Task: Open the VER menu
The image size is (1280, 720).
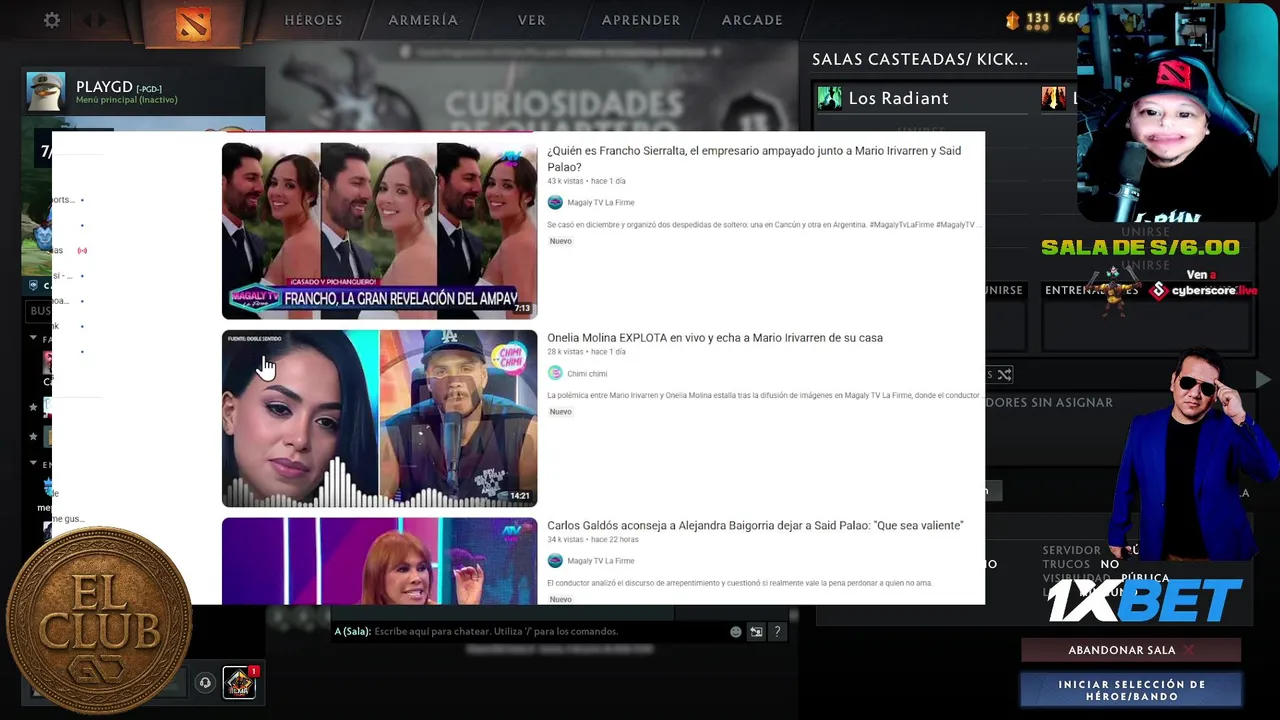Action: click(532, 20)
